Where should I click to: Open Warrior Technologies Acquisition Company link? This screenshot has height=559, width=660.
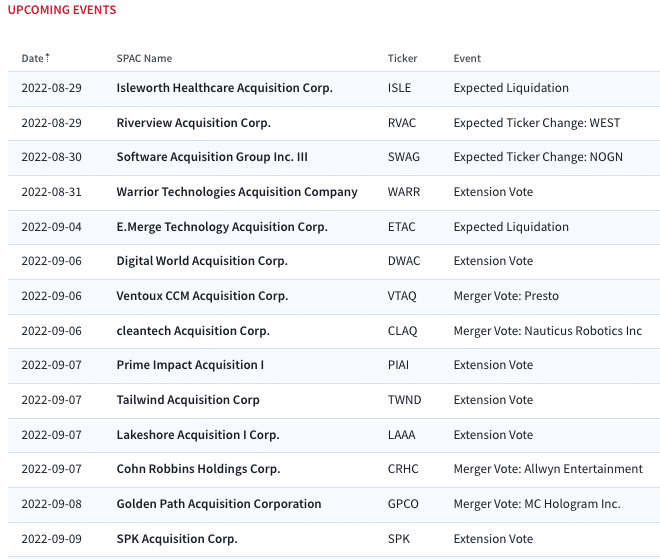[237, 192]
